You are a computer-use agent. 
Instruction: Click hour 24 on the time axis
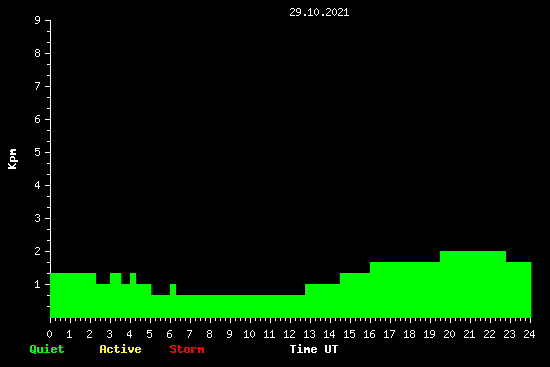click(529, 334)
